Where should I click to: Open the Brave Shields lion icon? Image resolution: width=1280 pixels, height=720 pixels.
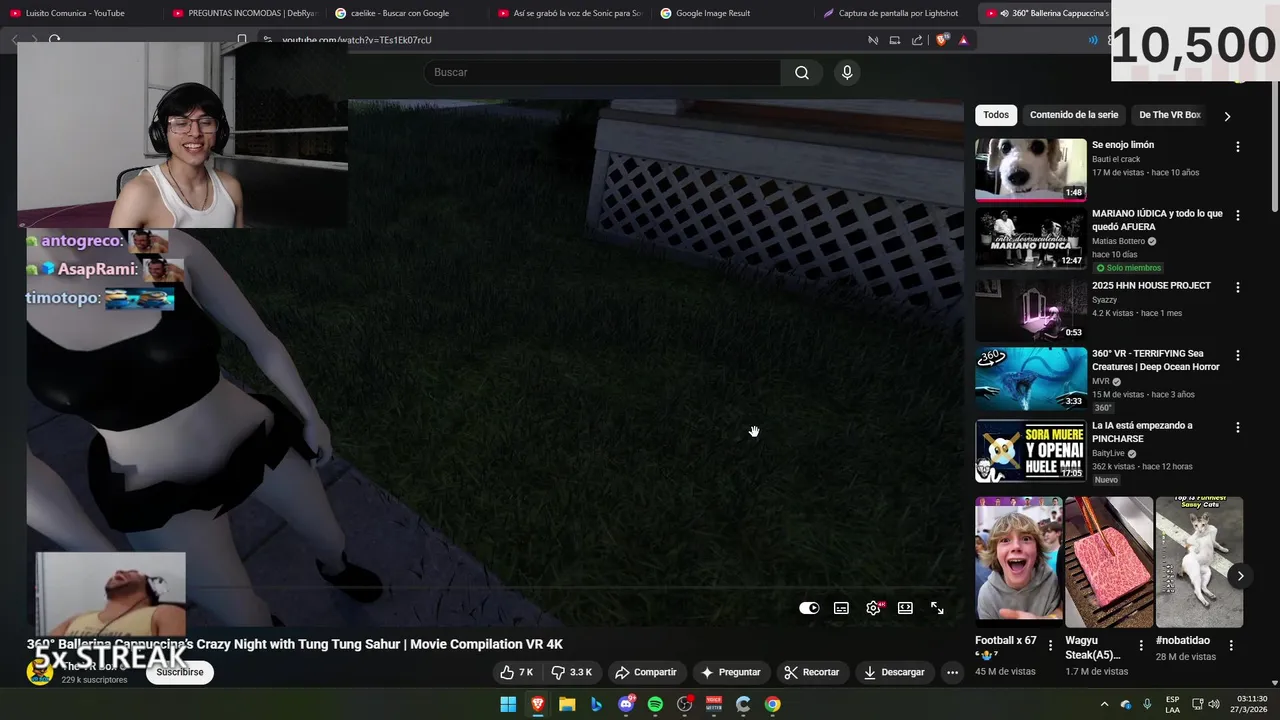(x=942, y=40)
